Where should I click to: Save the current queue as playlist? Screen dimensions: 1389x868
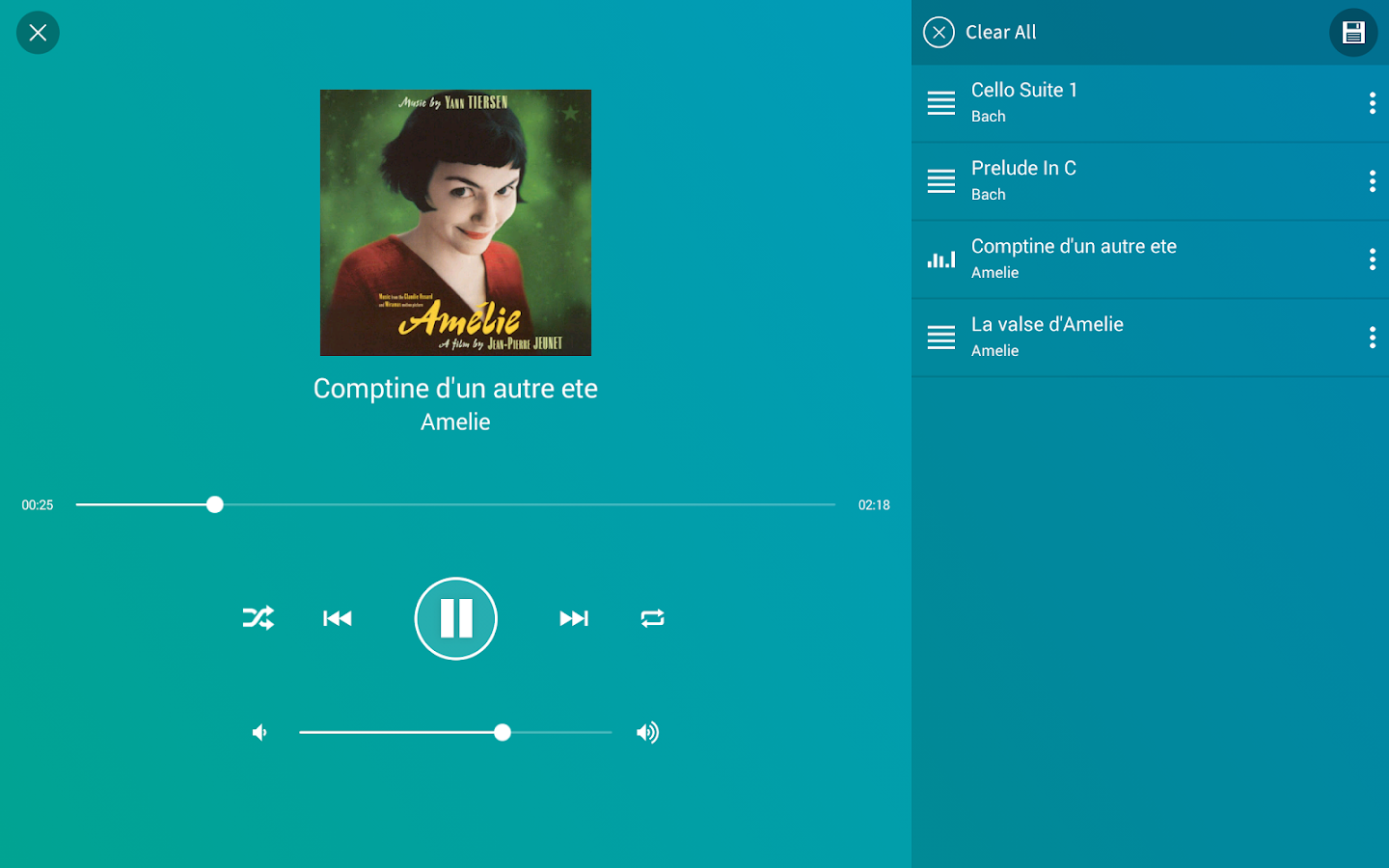pyautogui.click(x=1353, y=33)
